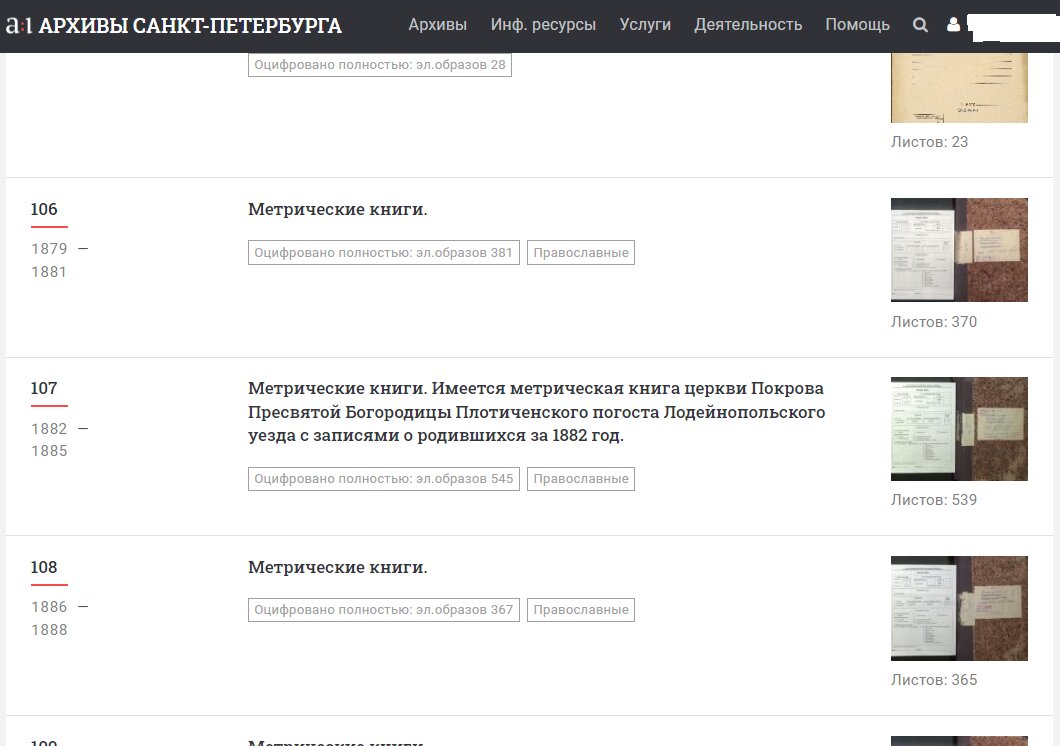Click the text 'Листов: 539'
This screenshot has width=1060, height=746.
tap(934, 500)
